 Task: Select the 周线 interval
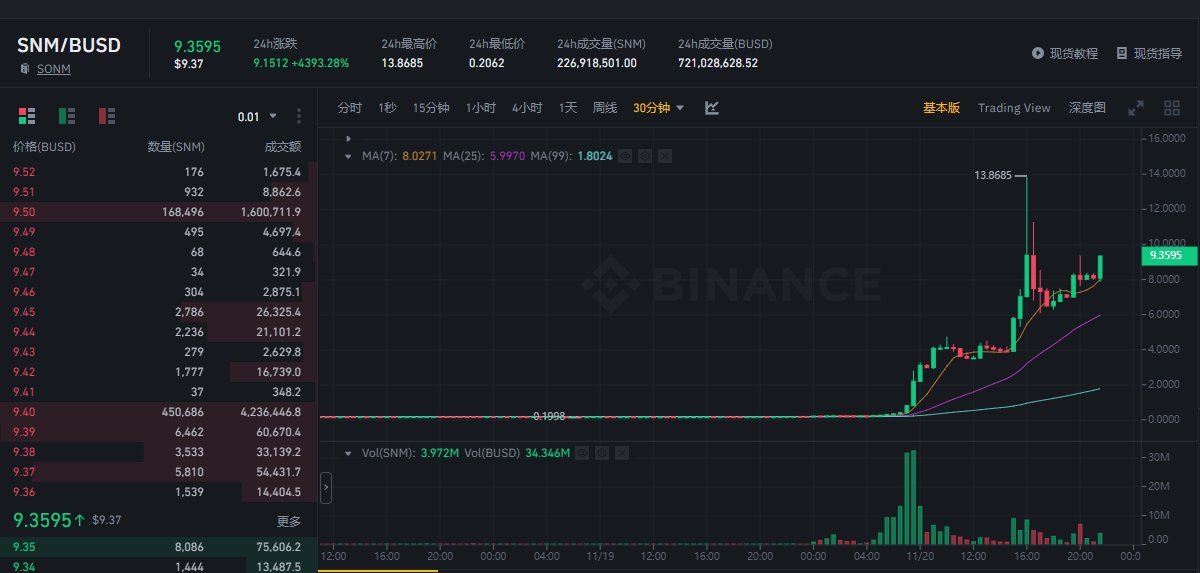605,108
